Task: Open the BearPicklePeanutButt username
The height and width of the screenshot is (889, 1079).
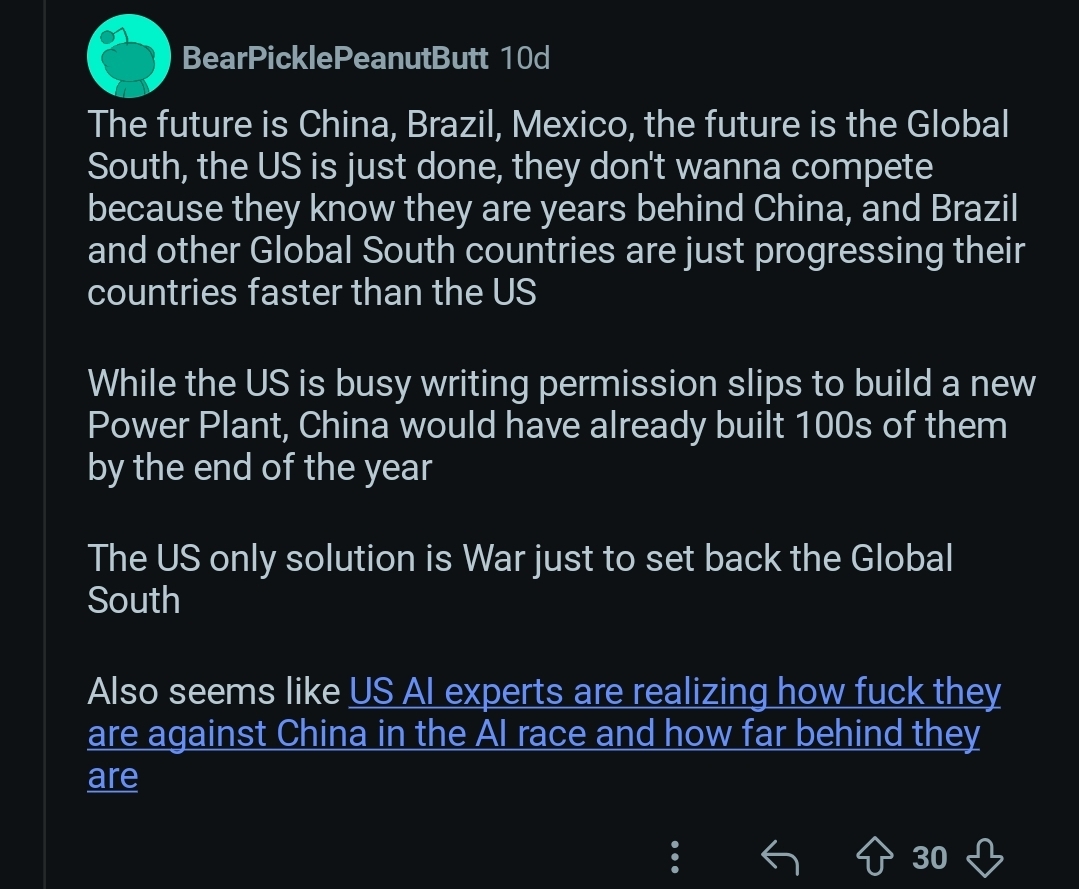Action: point(335,58)
